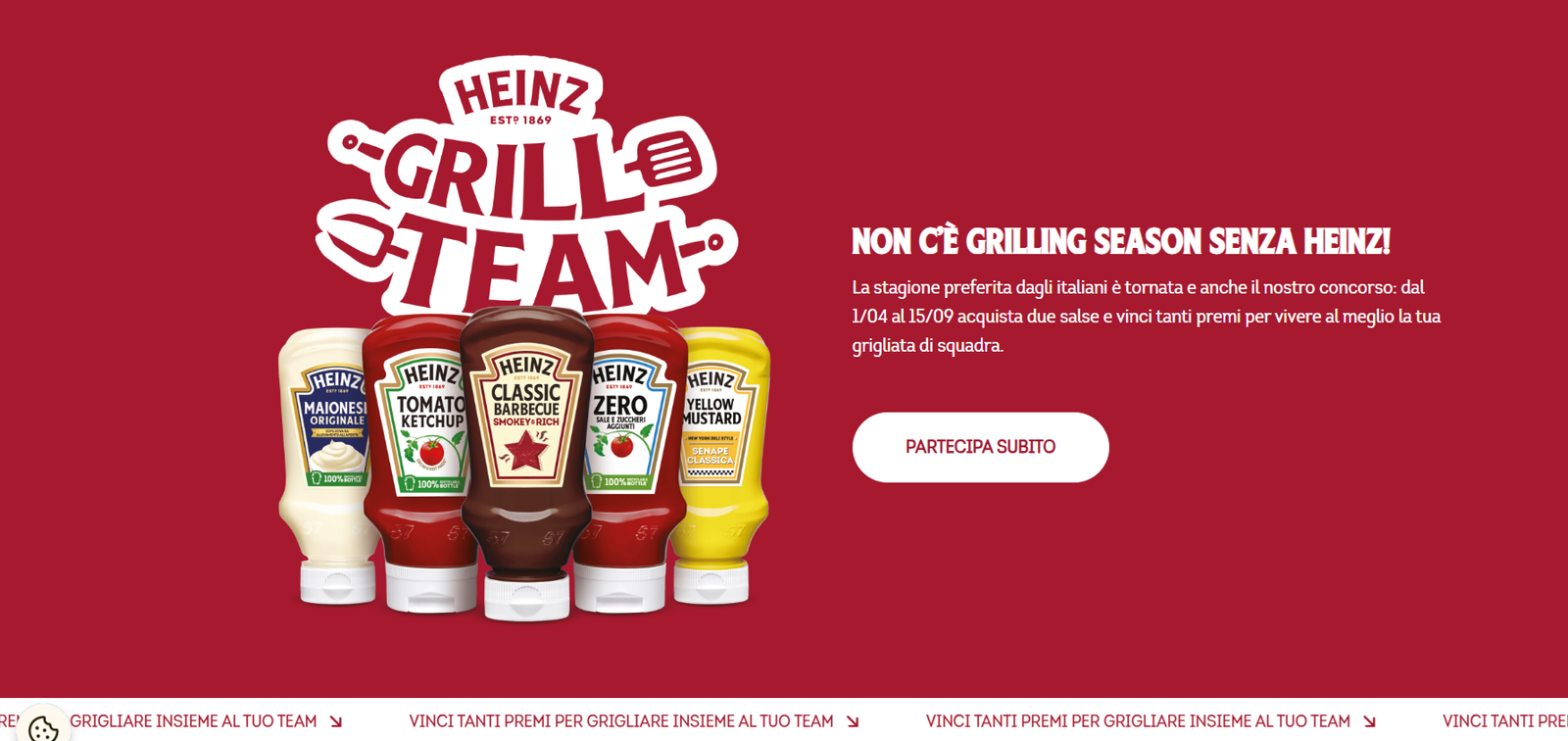Click the contest description paragraph
Image resolution: width=1568 pixels, height=741 pixels.
click(1147, 317)
